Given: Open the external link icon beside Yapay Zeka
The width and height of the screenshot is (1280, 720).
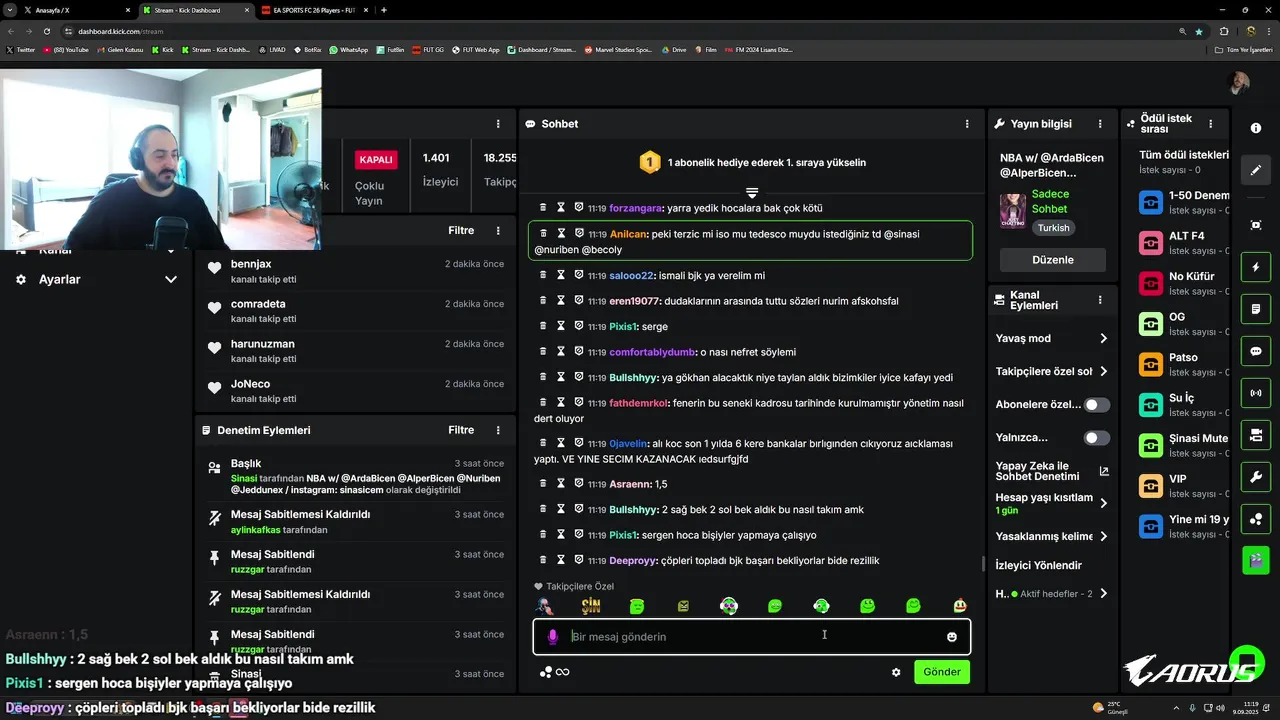Looking at the screenshot, I should [x=1104, y=471].
